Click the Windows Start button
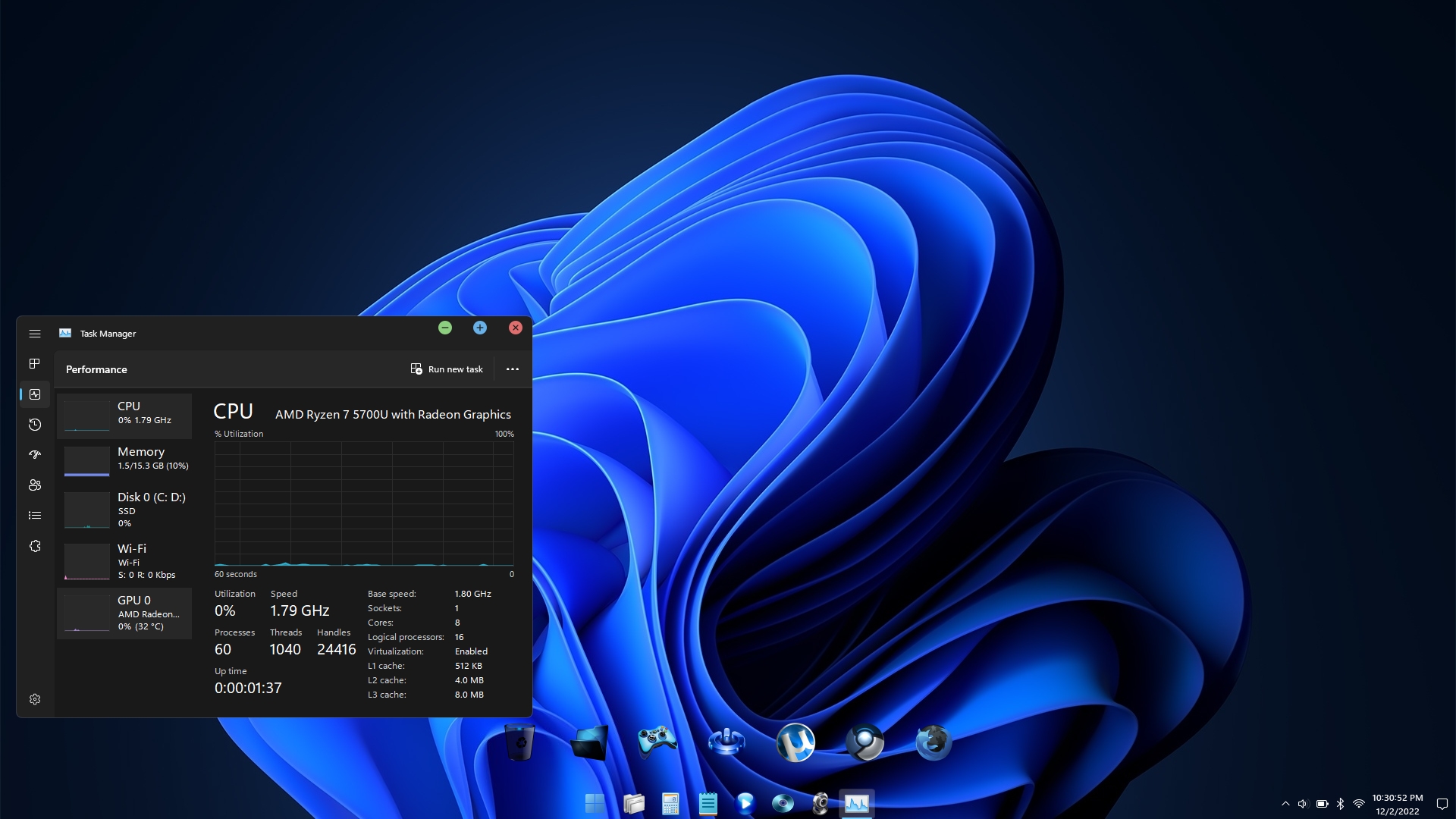Viewport: 1456px width, 819px height. tap(595, 803)
